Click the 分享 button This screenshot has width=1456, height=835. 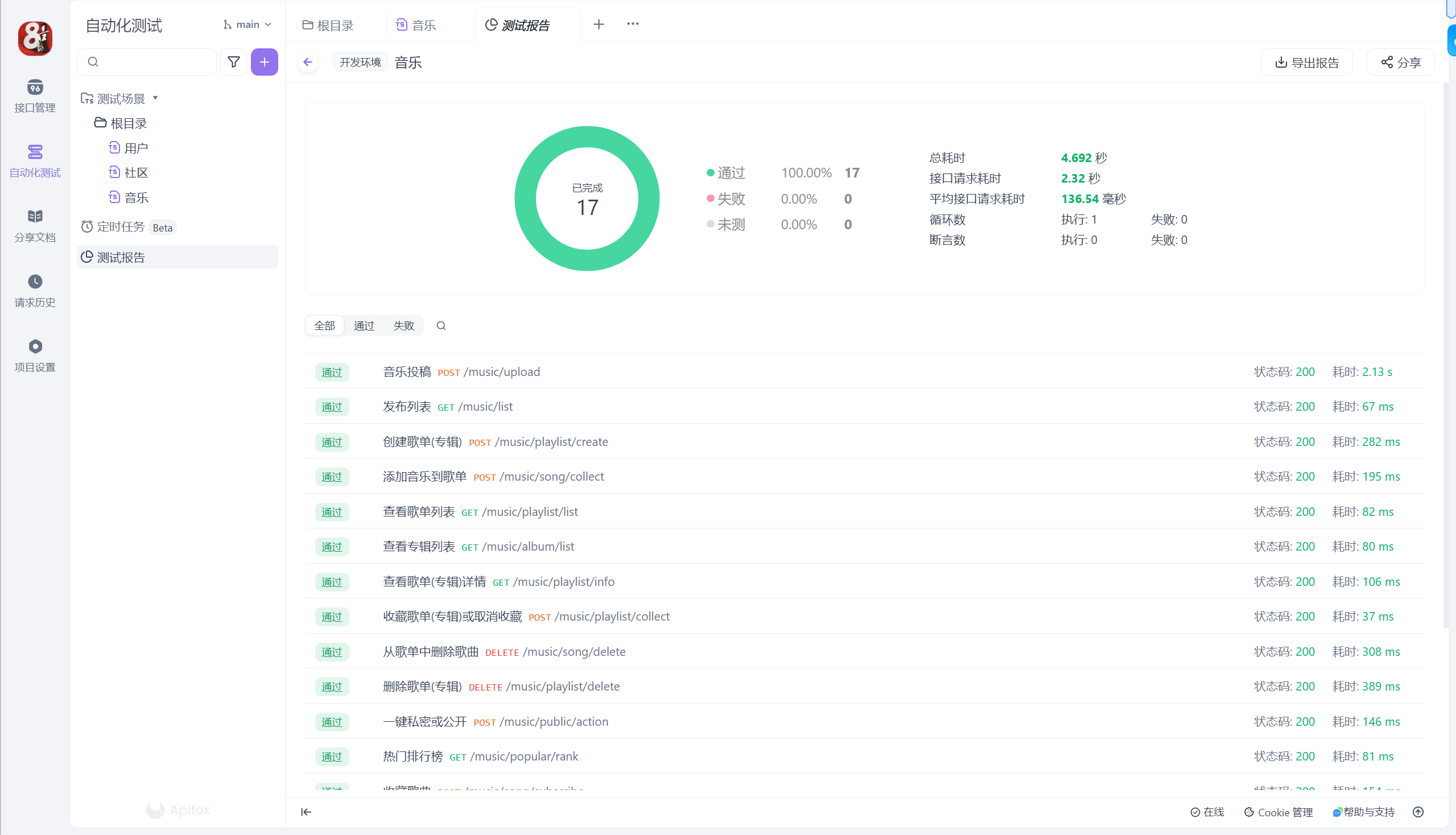[1400, 63]
